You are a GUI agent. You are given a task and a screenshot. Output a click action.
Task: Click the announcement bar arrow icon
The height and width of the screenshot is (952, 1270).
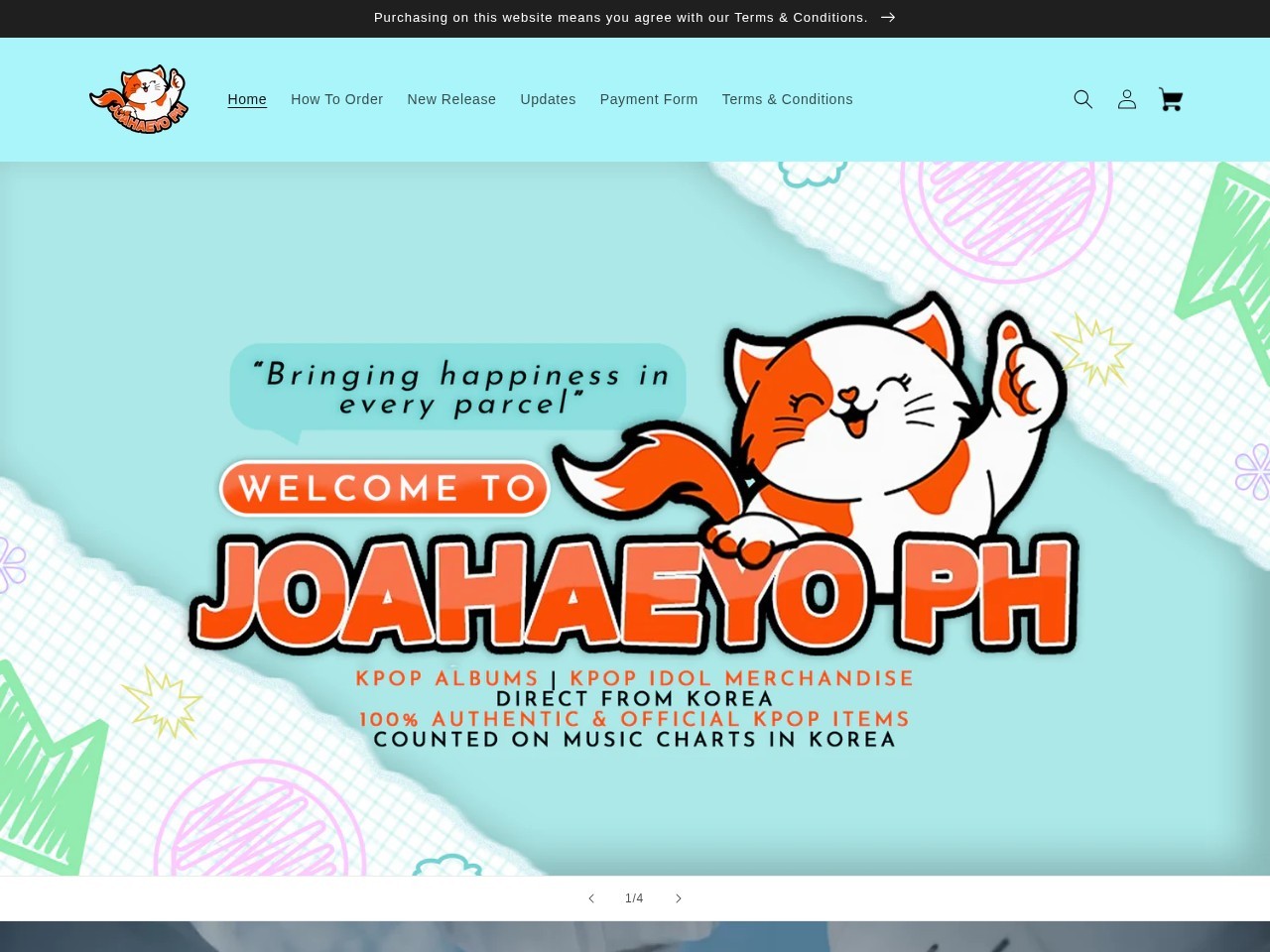(x=888, y=17)
